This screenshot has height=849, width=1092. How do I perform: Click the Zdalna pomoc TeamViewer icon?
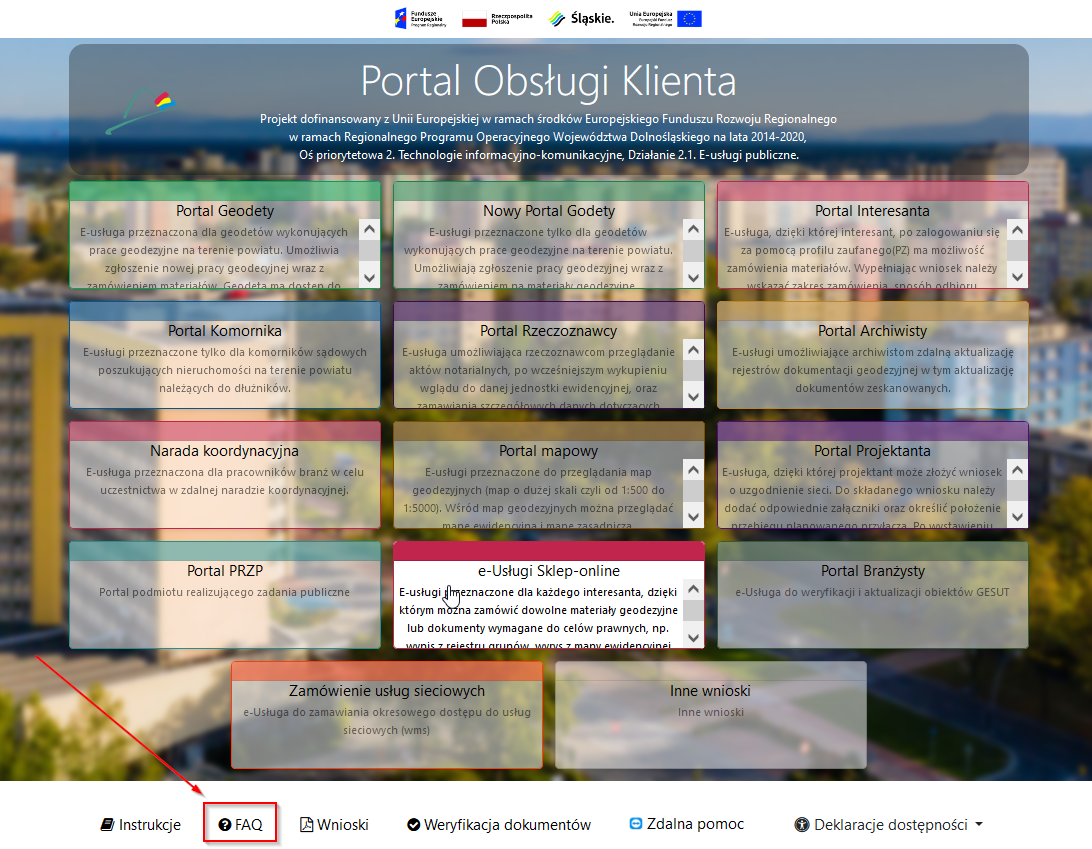[x=635, y=824]
